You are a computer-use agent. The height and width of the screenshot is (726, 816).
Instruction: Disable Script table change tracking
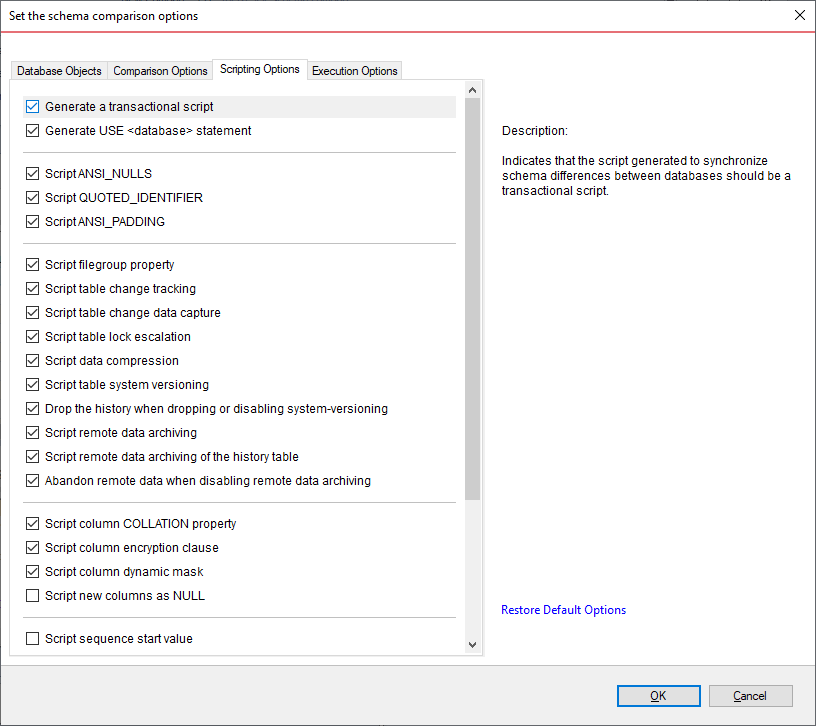(x=33, y=289)
